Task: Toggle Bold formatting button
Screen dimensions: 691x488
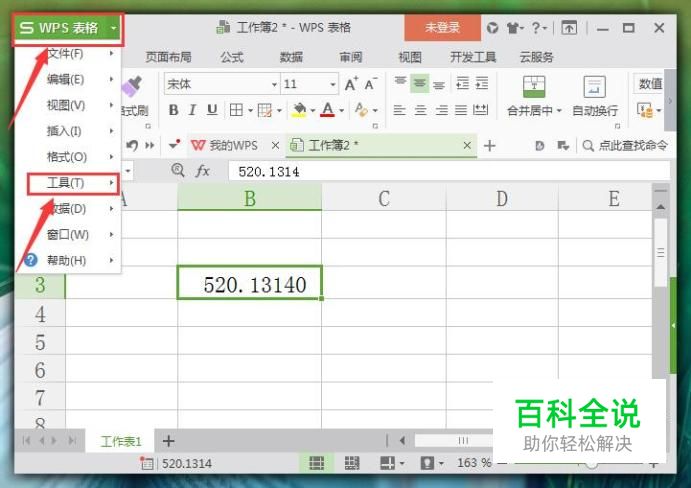Action: [174, 110]
